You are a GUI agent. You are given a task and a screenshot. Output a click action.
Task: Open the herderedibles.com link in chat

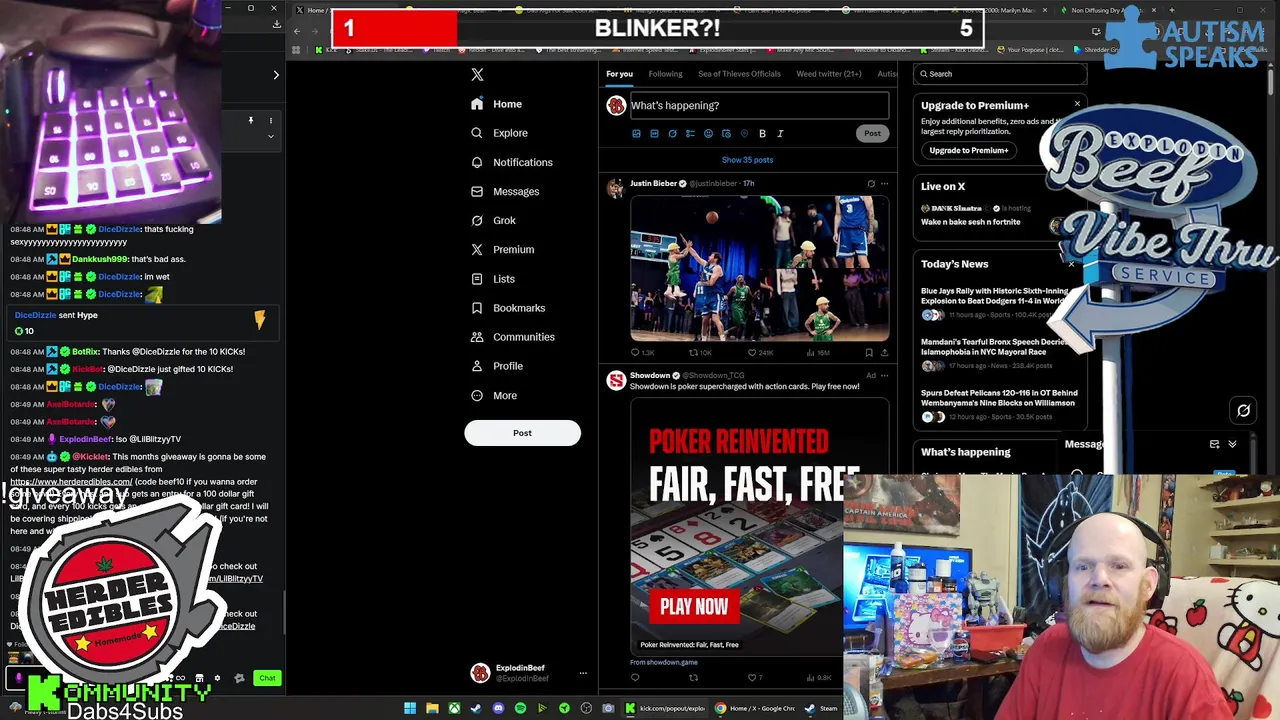pos(71,482)
